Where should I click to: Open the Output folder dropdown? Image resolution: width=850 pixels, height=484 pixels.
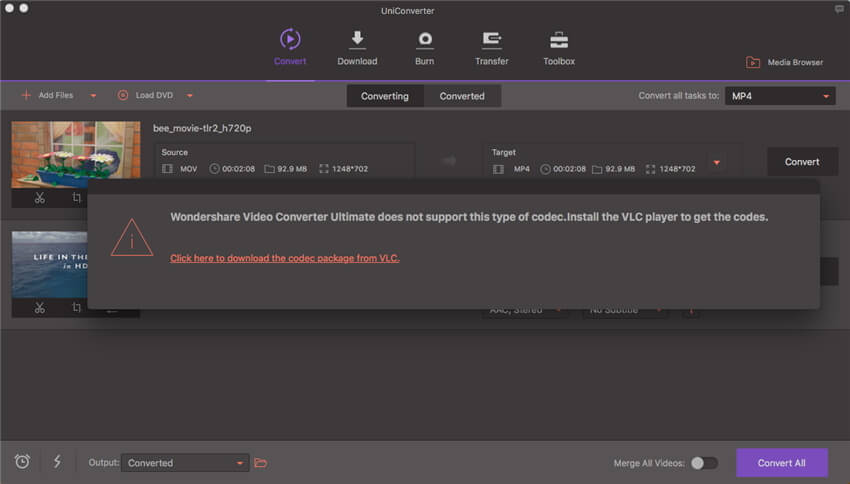click(185, 463)
